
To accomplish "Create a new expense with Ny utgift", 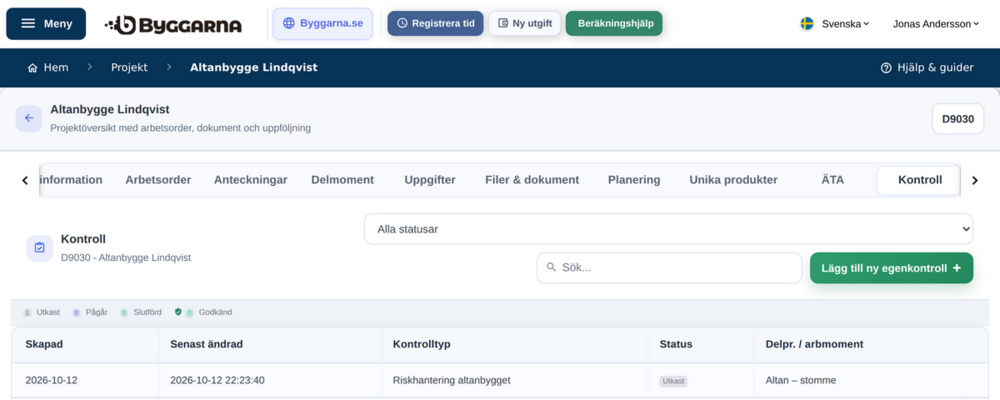I will point(525,24).
